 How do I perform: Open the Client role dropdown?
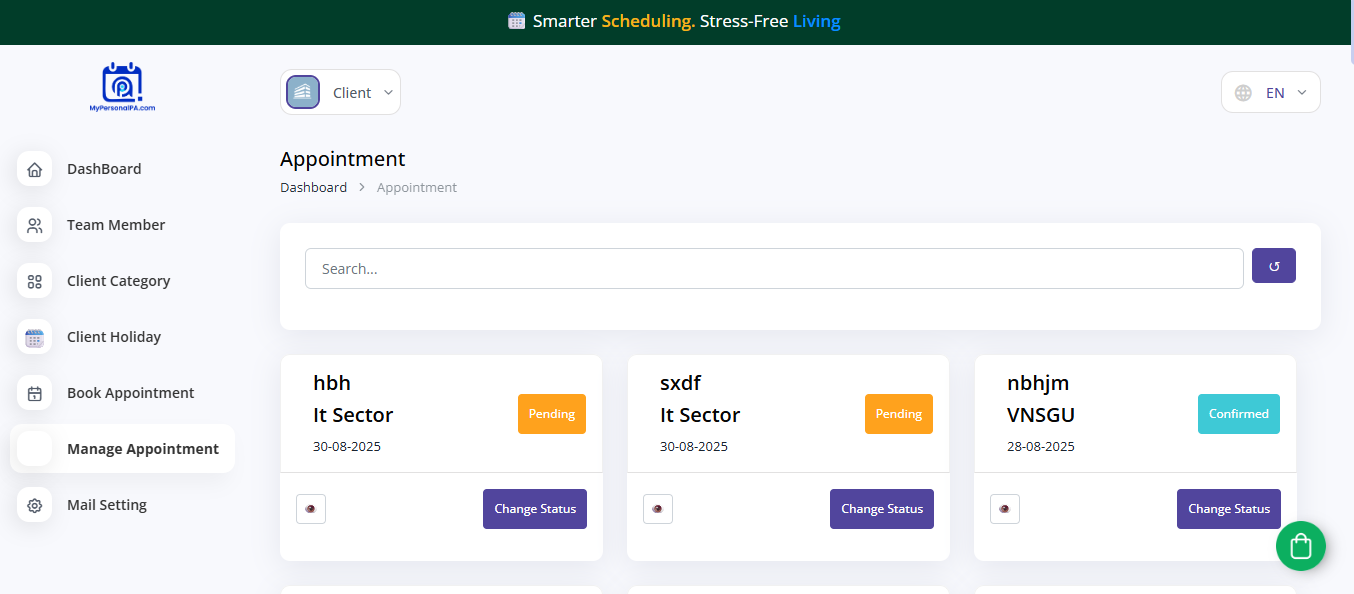pos(340,92)
